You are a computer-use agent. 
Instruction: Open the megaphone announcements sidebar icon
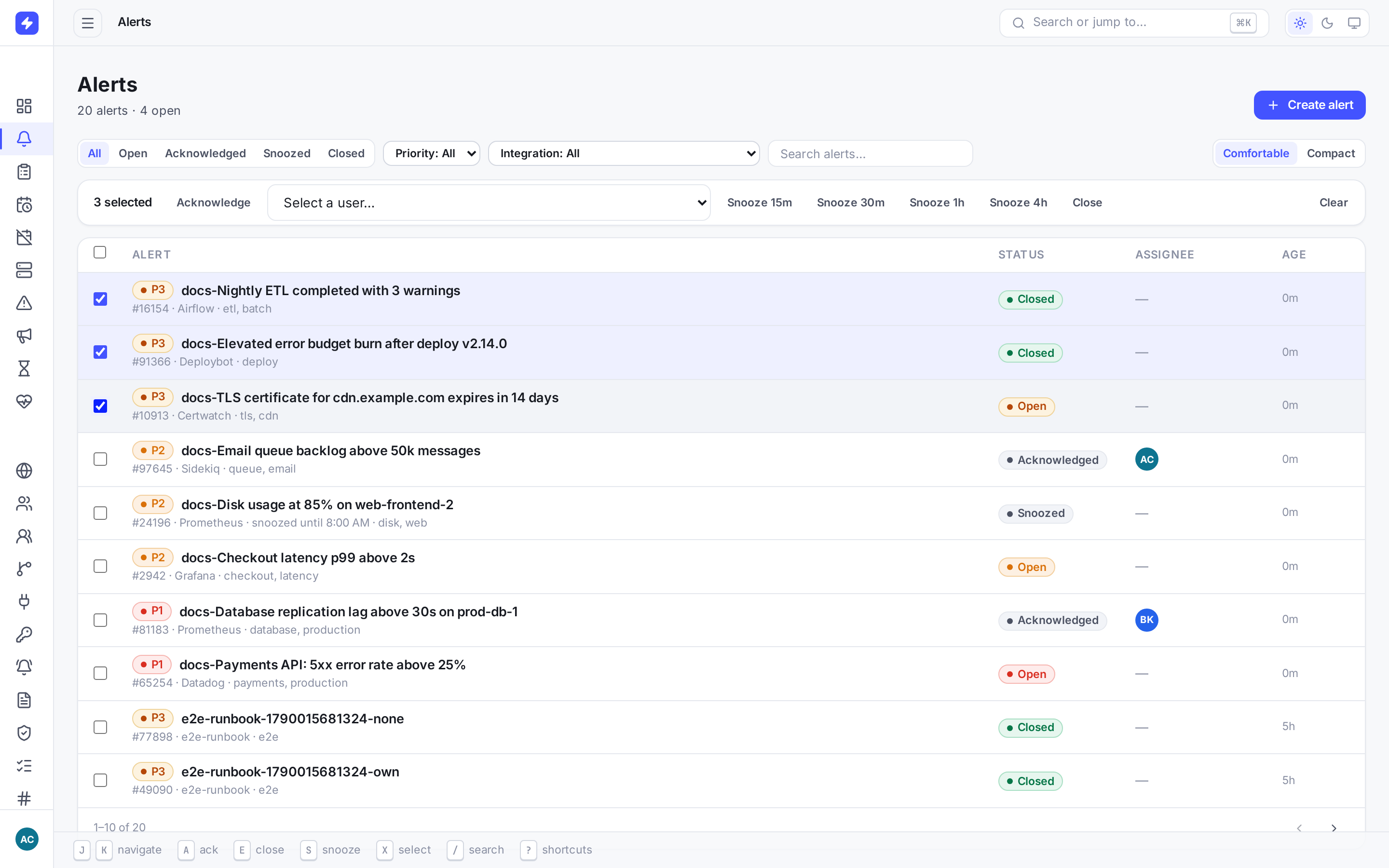tap(24, 335)
